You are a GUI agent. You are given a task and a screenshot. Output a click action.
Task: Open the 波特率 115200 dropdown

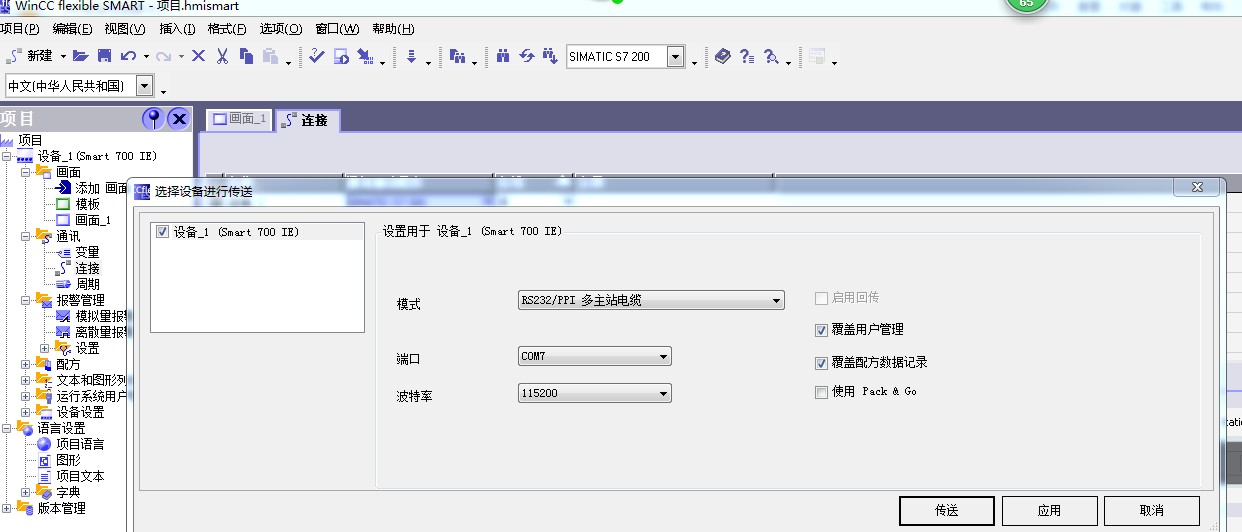(662, 394)
